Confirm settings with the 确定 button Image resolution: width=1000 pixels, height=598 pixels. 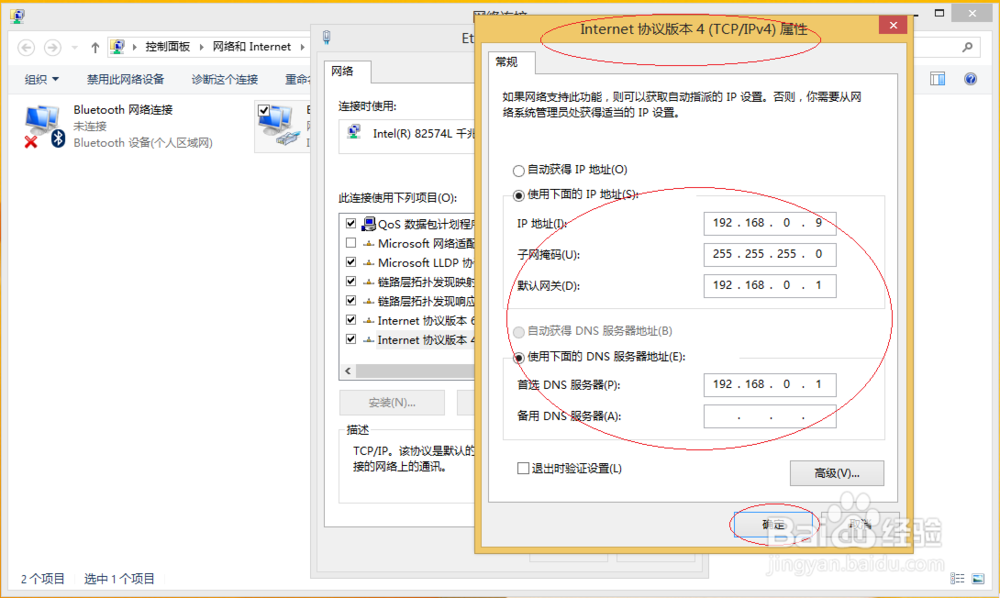click(774, 524)
